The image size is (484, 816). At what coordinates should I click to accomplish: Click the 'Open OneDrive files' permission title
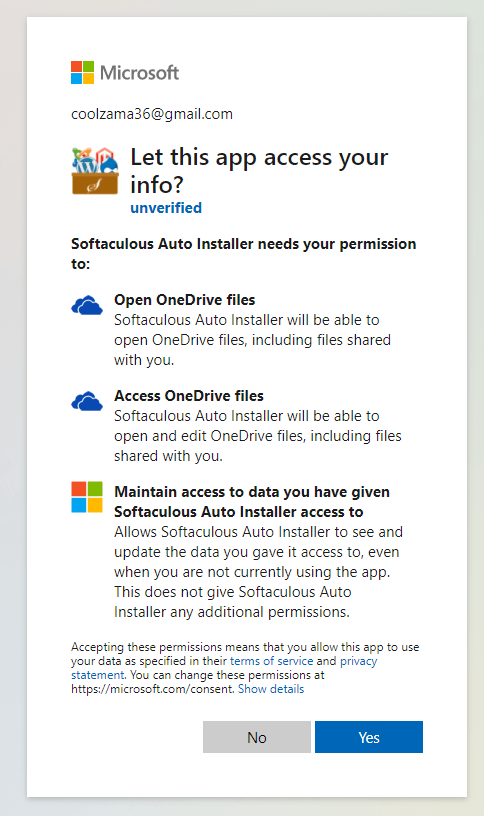pos(185,300)
